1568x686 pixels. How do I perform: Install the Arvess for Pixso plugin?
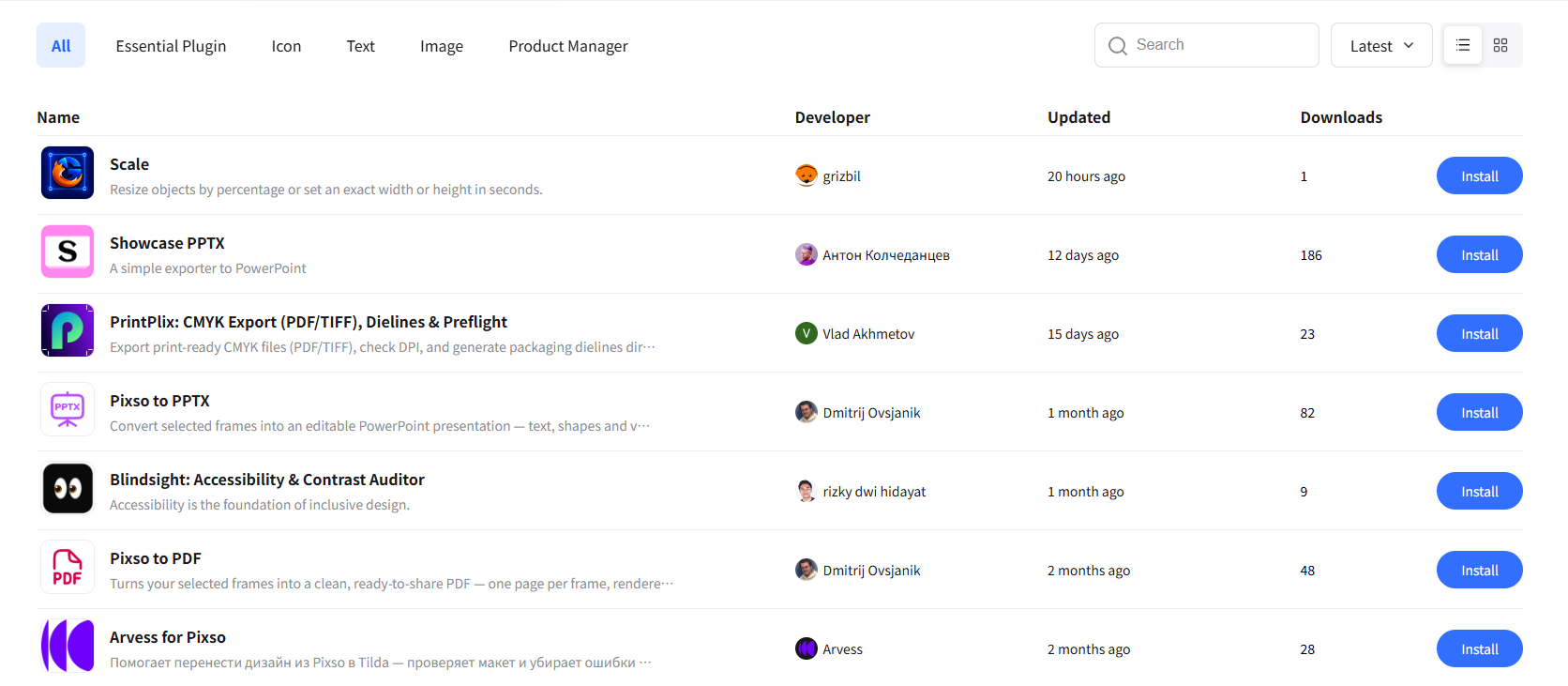[x=1480, y=648]
